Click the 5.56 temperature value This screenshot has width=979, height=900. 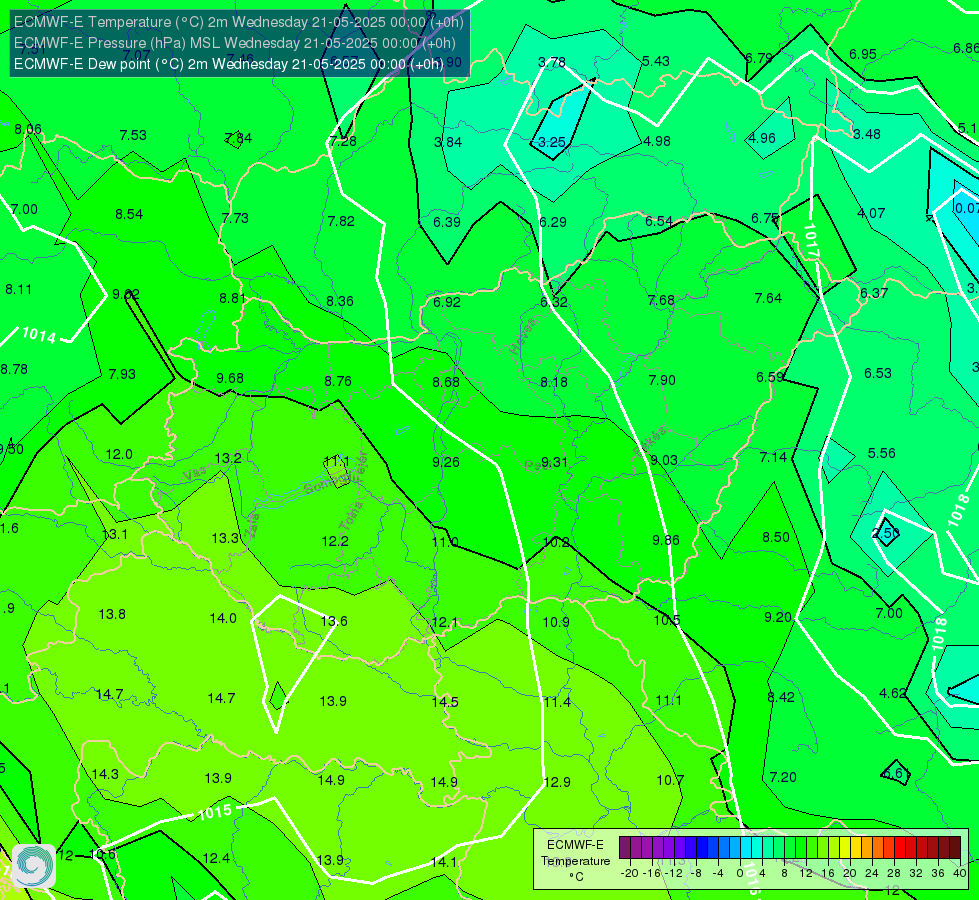click(x=882, y=453)
